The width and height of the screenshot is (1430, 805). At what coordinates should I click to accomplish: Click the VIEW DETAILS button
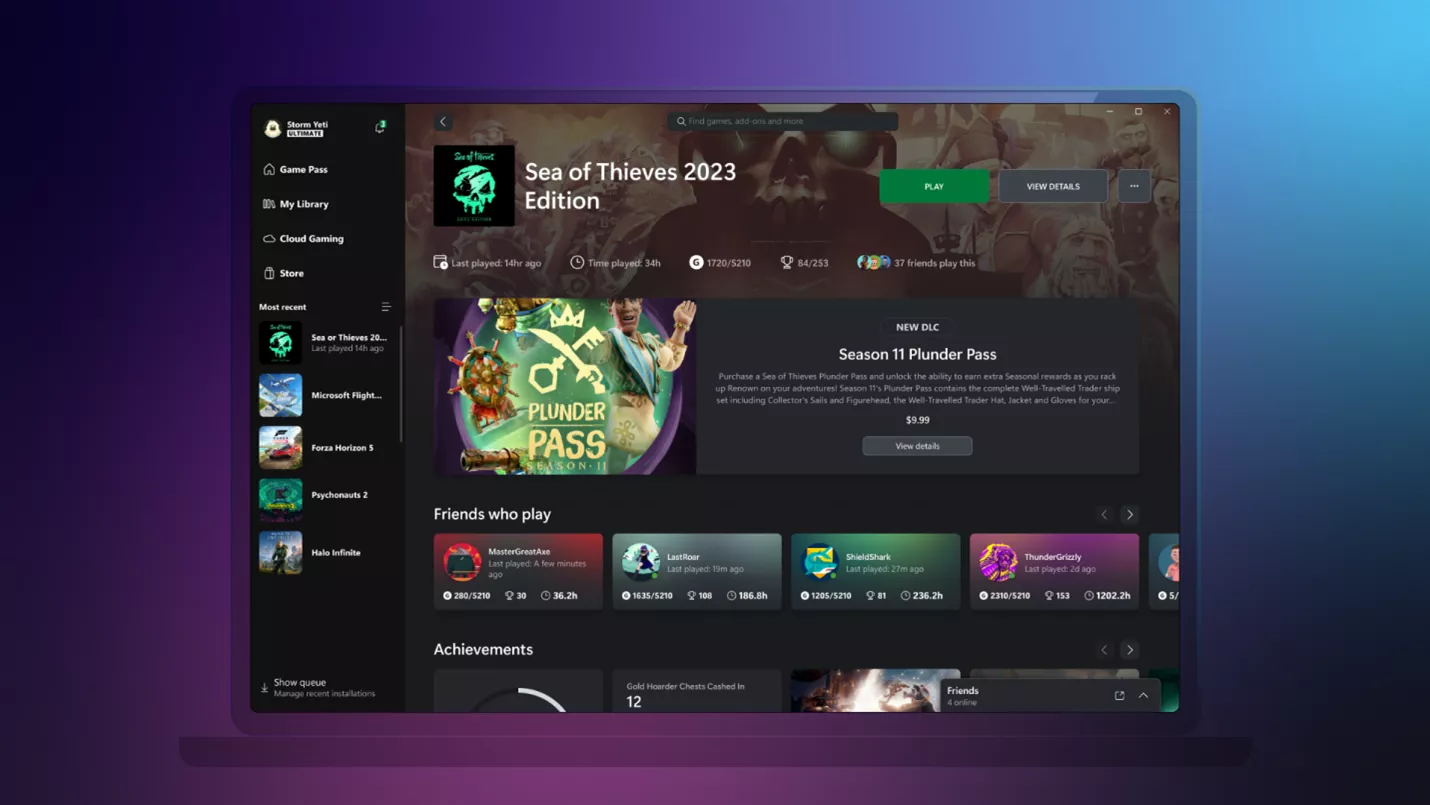click(x=1052, y=187)
